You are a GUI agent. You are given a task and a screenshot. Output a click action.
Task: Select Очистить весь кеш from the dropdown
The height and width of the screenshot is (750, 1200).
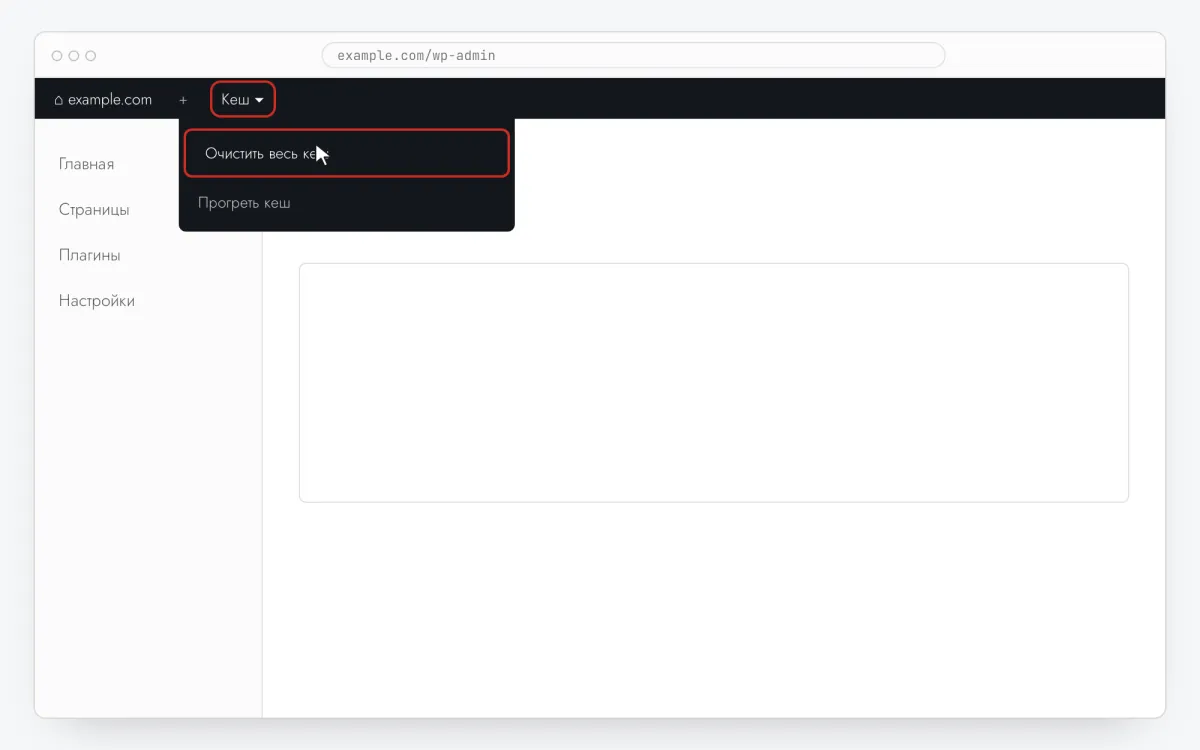click(347, 153)
